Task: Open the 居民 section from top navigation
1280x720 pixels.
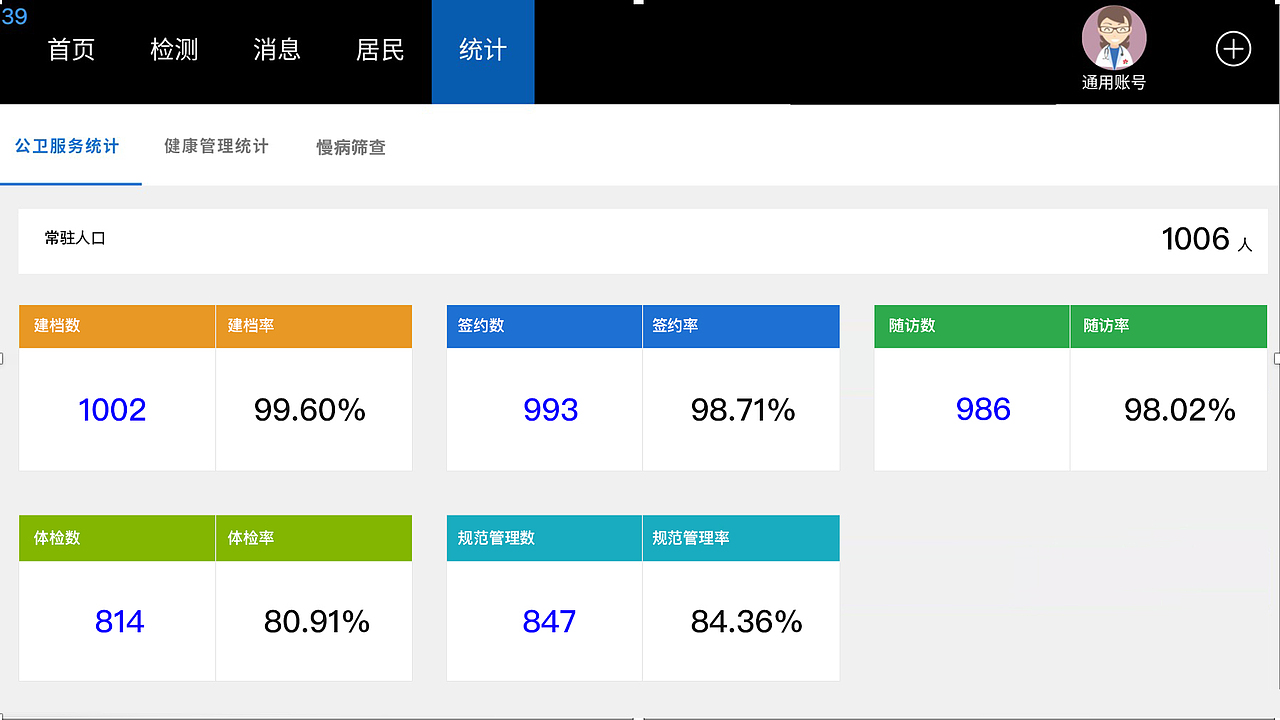Action: point(380,50)
